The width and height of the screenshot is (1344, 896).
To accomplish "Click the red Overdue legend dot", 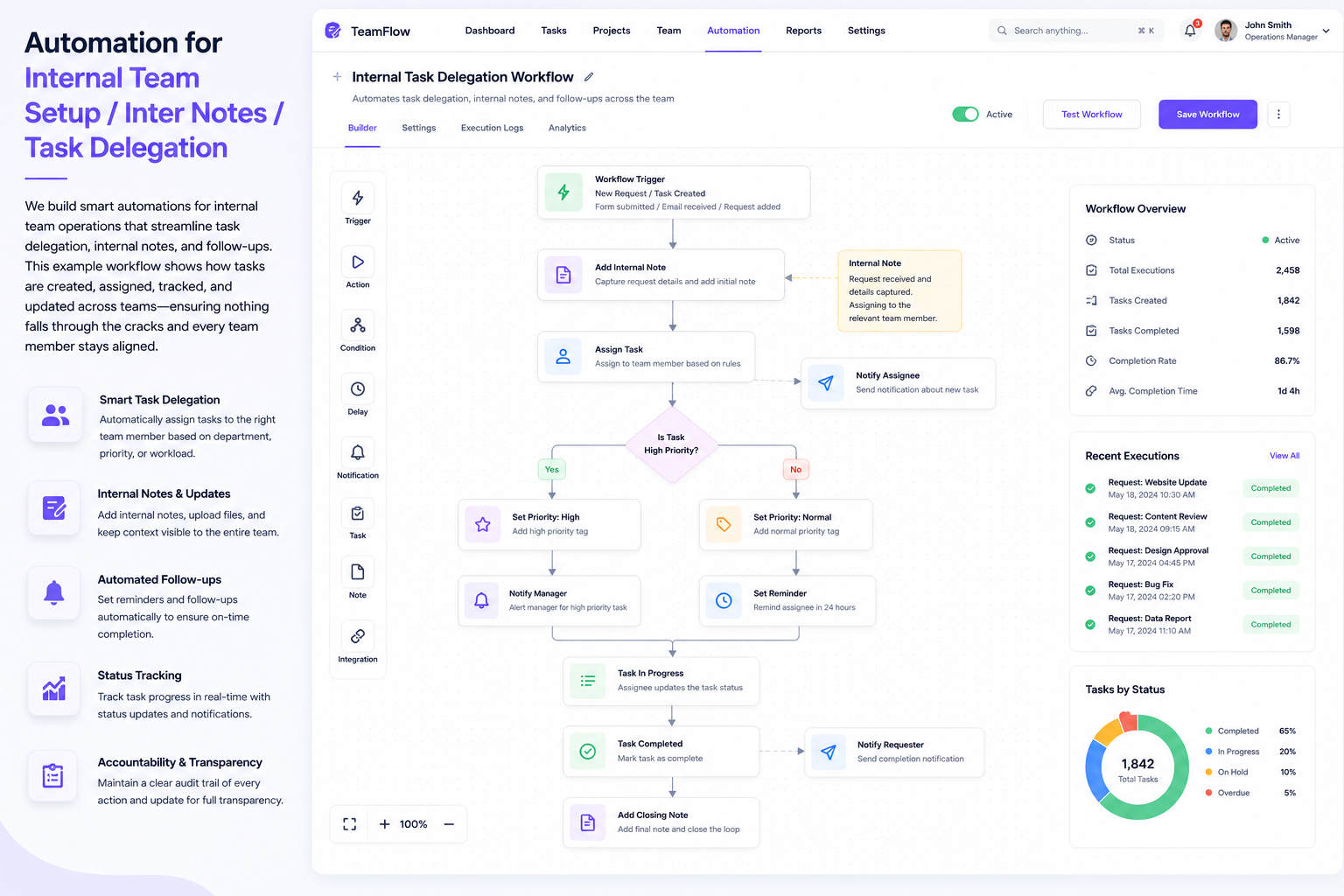I will click(x=1208, y=793).
